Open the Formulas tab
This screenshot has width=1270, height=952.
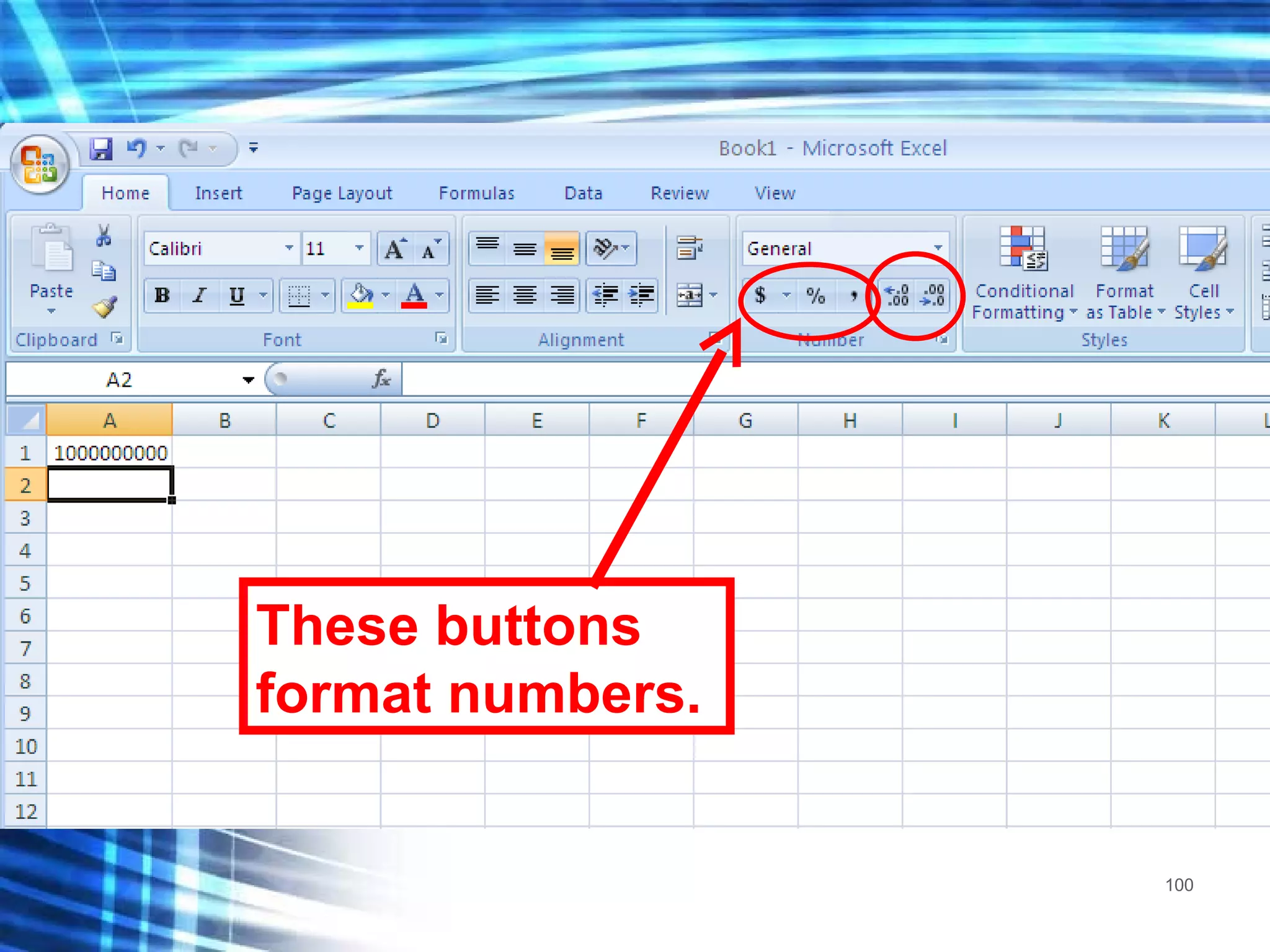(476, 193)
